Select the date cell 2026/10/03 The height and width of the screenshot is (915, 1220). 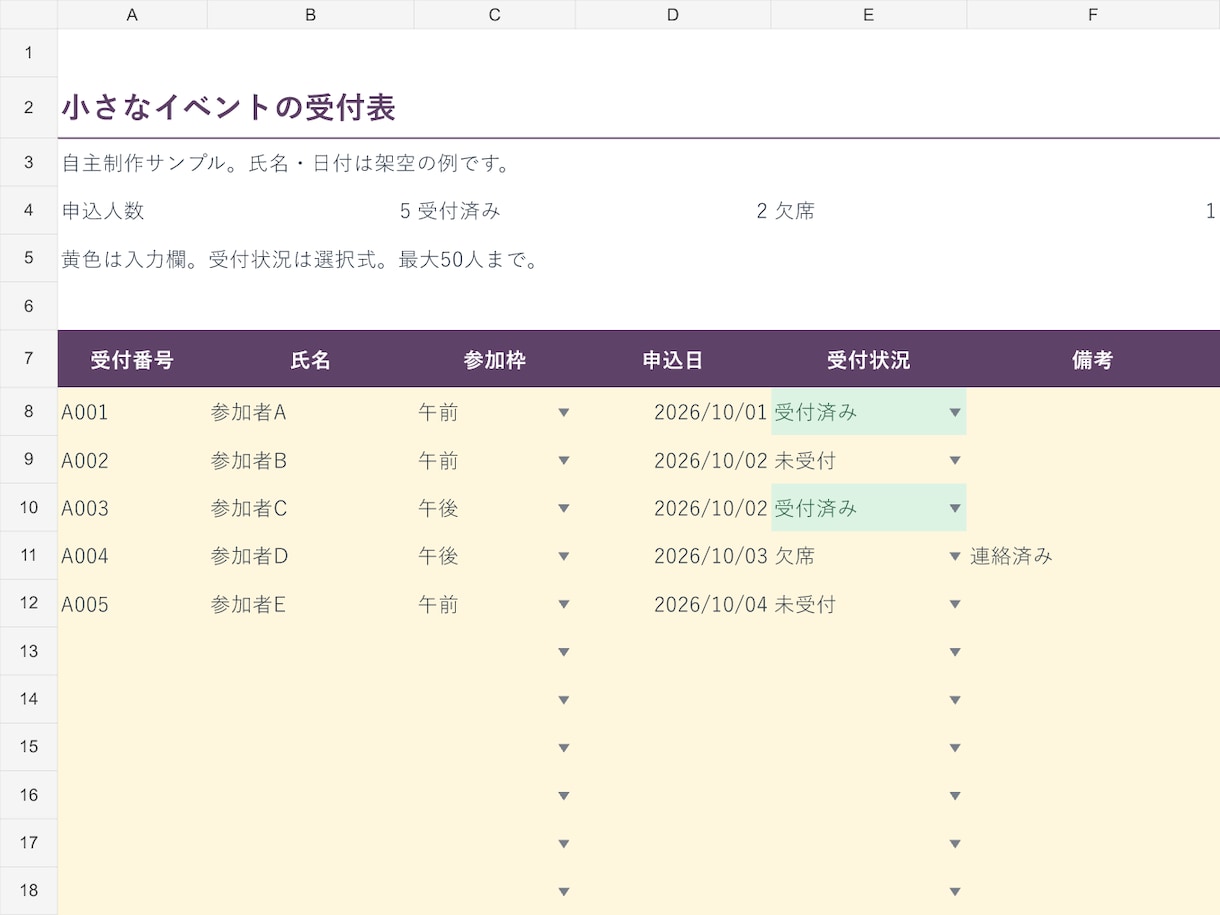(x=673, y=556)
